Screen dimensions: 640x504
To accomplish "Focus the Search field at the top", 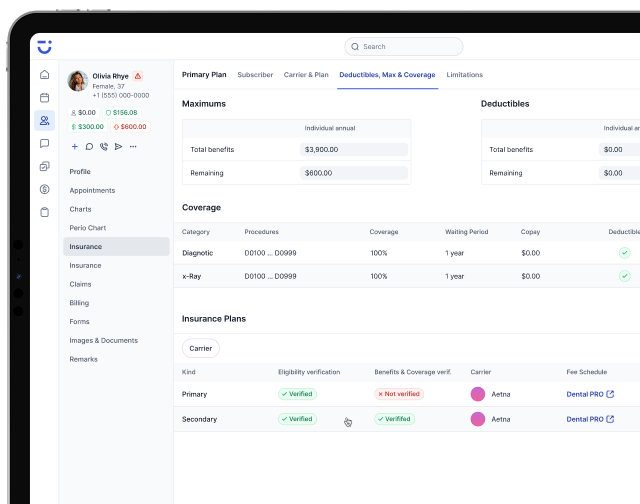I will 404,47.
